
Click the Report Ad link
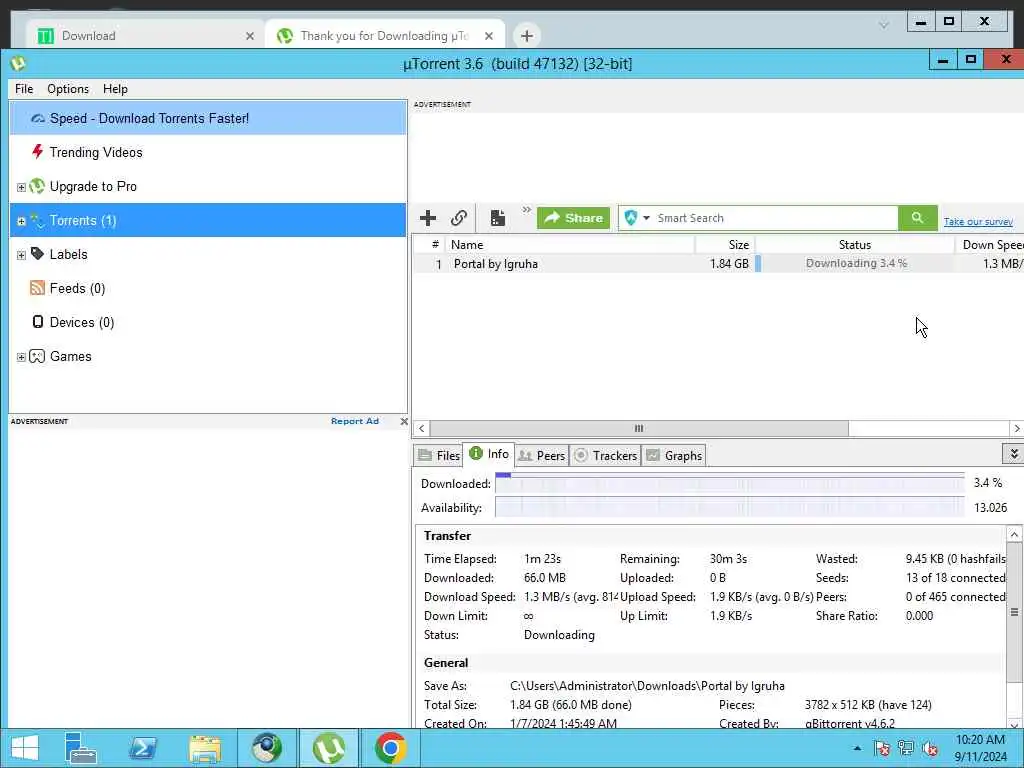pos(355,421)
